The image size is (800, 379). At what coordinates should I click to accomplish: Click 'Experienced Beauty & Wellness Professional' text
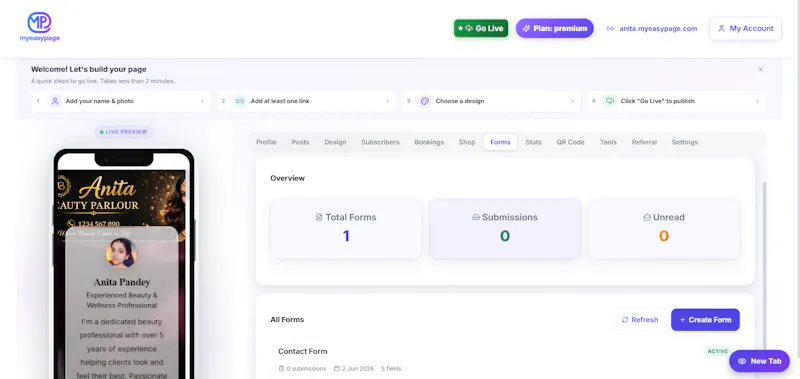tap(122, 300)
